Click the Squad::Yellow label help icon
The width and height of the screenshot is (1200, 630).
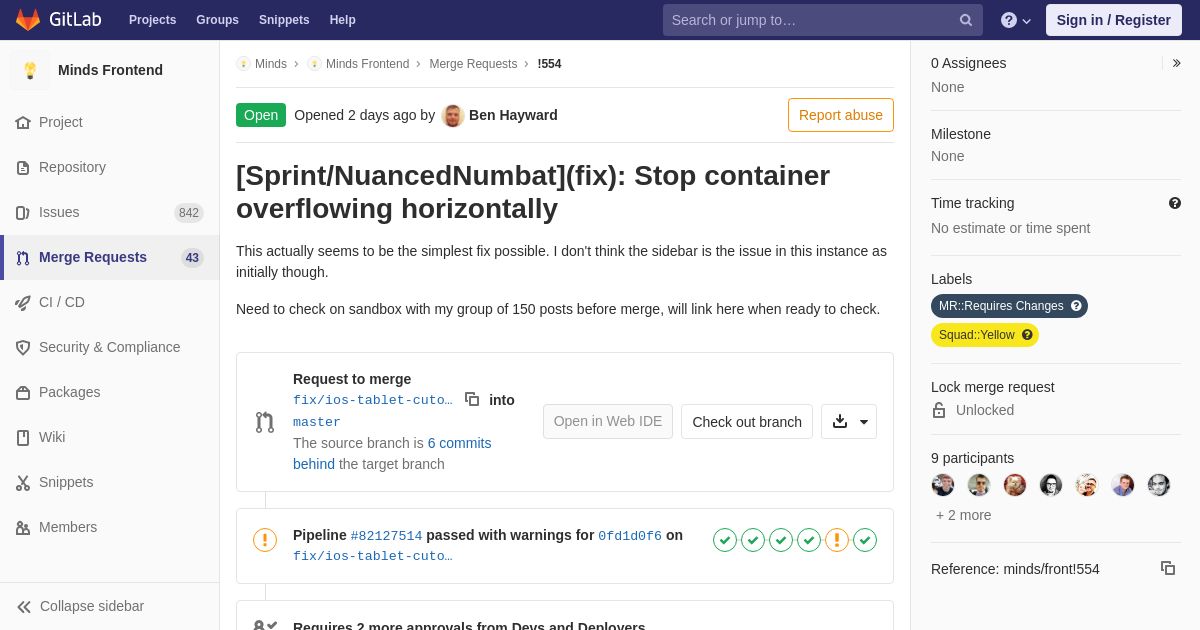point(1027,335)
